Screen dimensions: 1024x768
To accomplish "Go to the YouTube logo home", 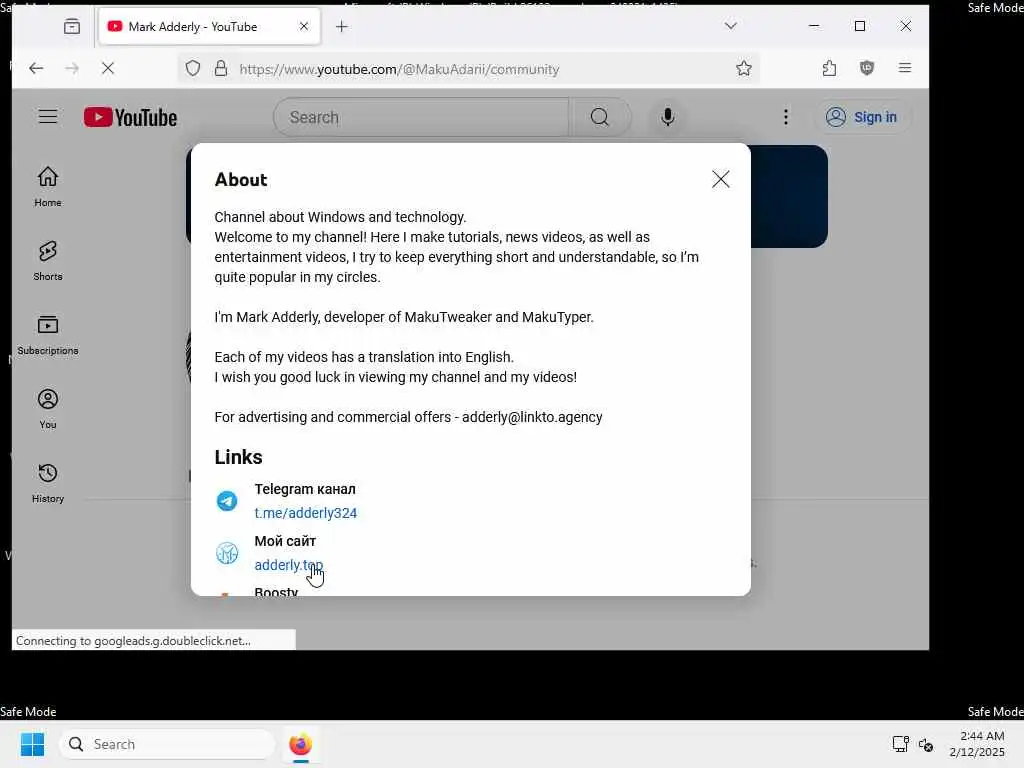I will [x=131, y=118].
